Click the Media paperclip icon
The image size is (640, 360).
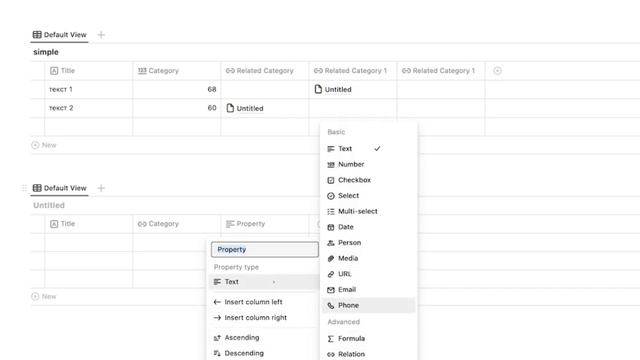point(331,258)
